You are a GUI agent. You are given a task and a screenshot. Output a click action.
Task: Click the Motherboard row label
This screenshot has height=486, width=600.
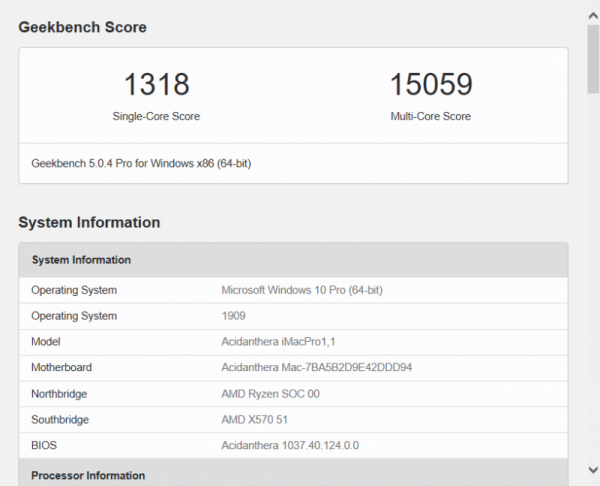61,367
